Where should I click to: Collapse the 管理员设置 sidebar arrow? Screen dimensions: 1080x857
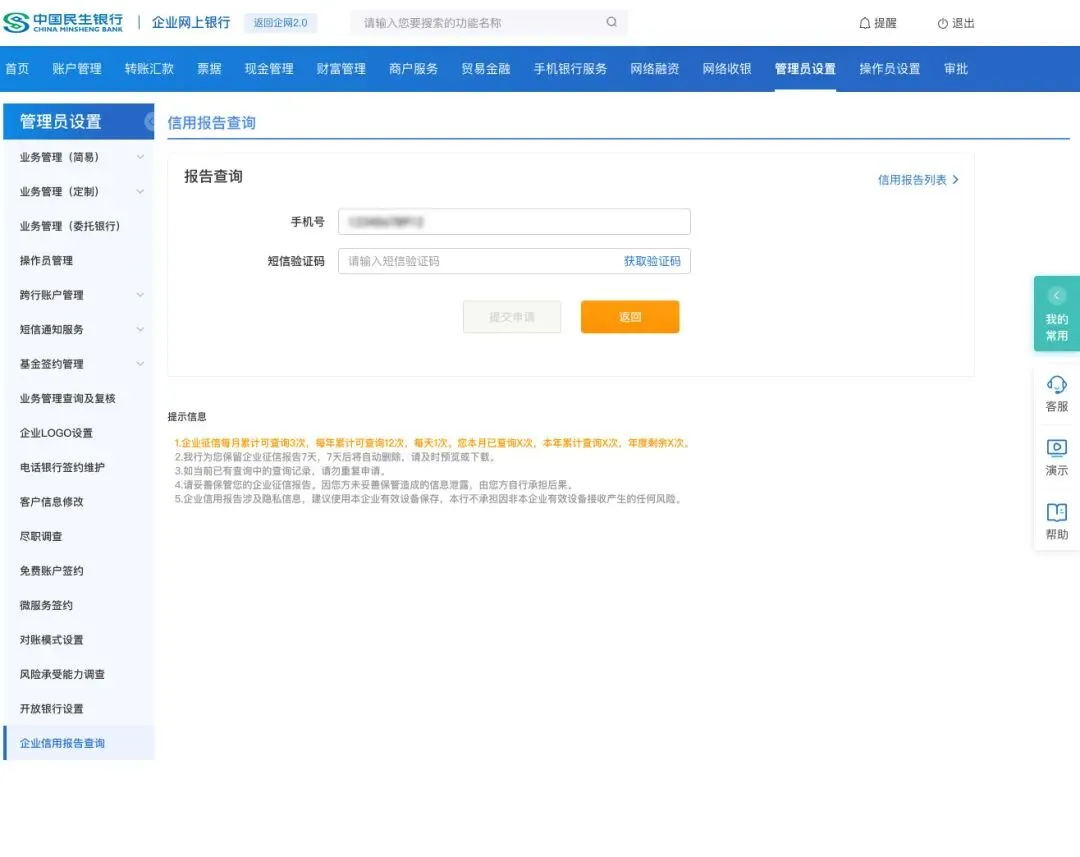point(149,122)
